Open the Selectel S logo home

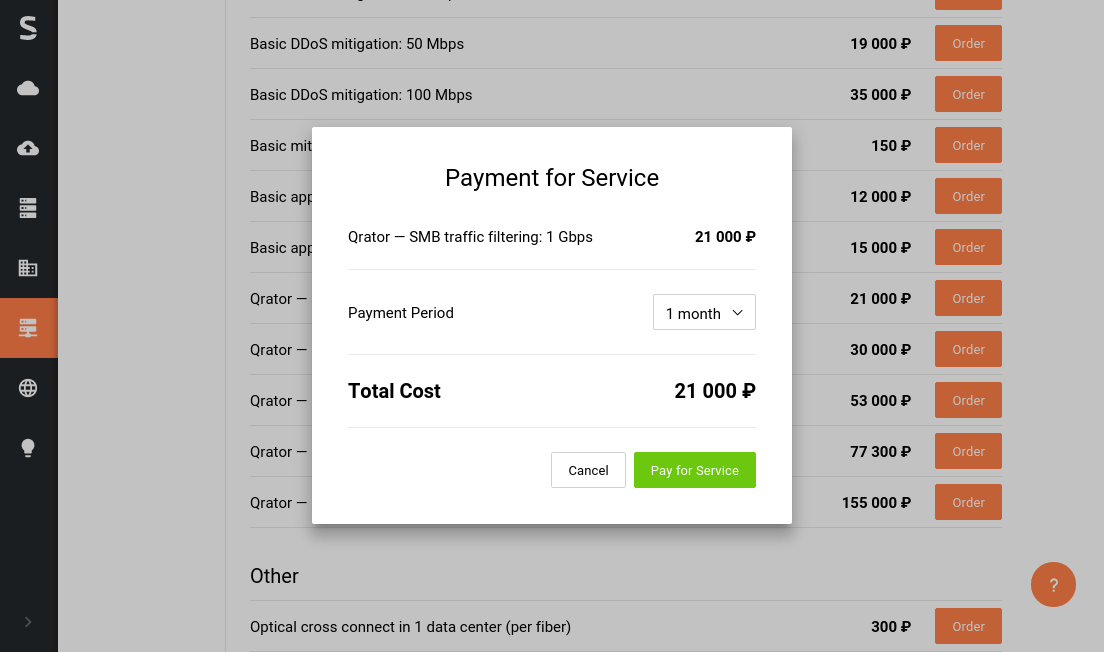[28, 28]
